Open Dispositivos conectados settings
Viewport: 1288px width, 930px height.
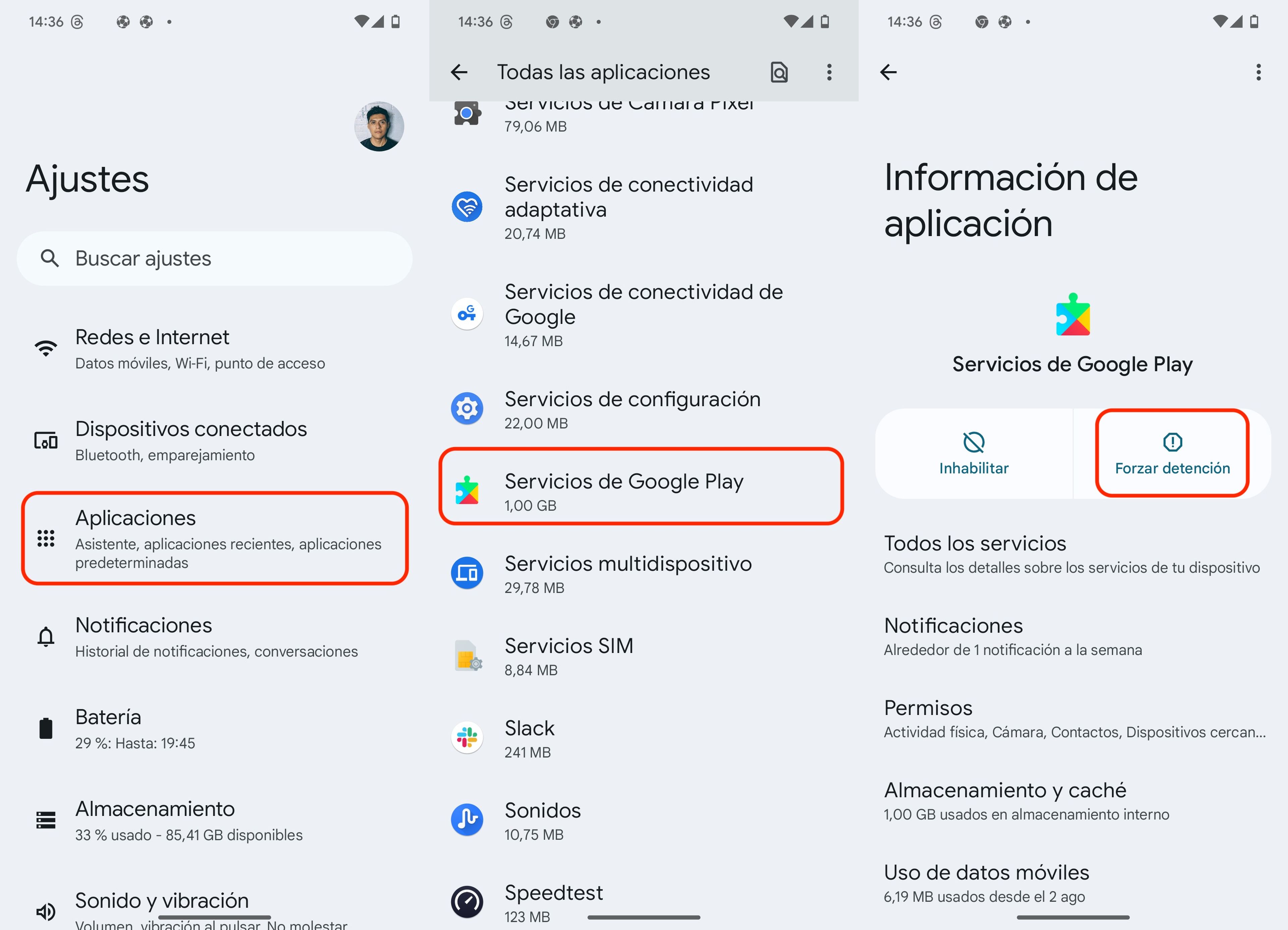pos(215,441)
